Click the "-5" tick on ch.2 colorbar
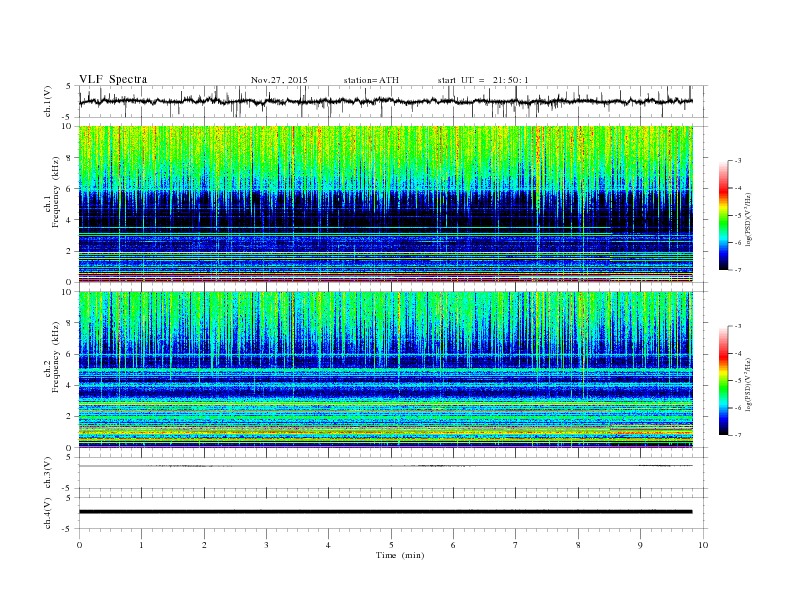 (x=737, y=381)
